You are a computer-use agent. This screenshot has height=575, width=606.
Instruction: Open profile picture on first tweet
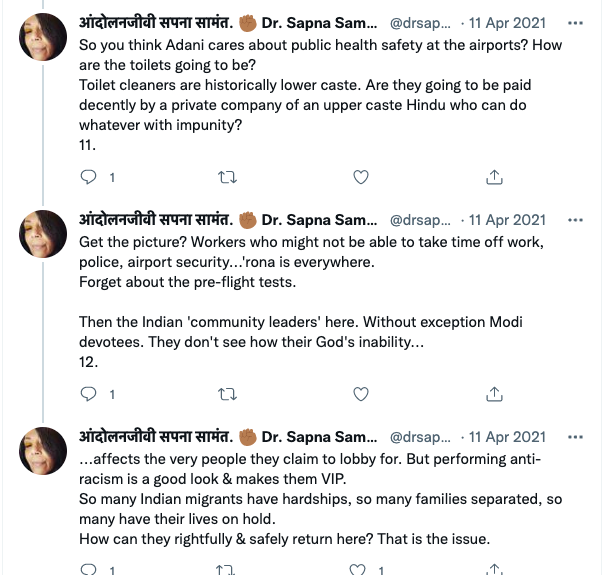[45, 38]
